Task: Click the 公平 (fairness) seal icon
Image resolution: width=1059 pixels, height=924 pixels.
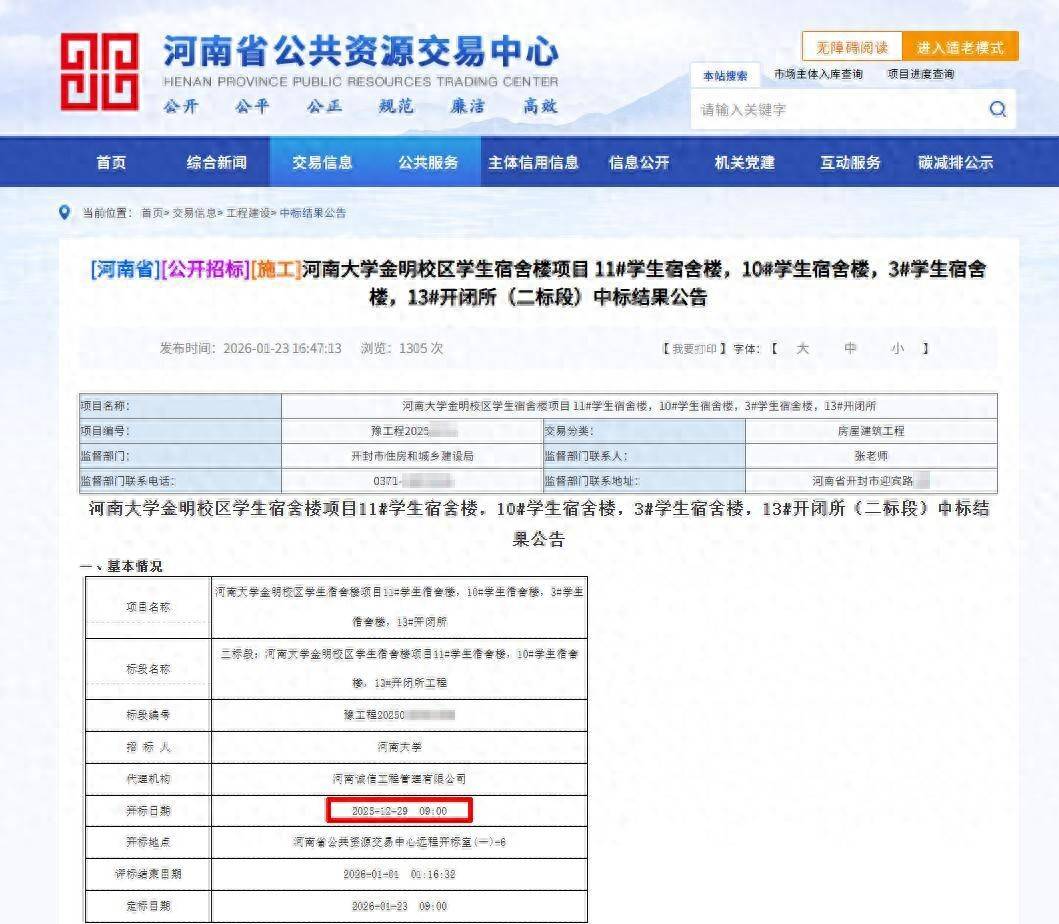Action: 255,104
